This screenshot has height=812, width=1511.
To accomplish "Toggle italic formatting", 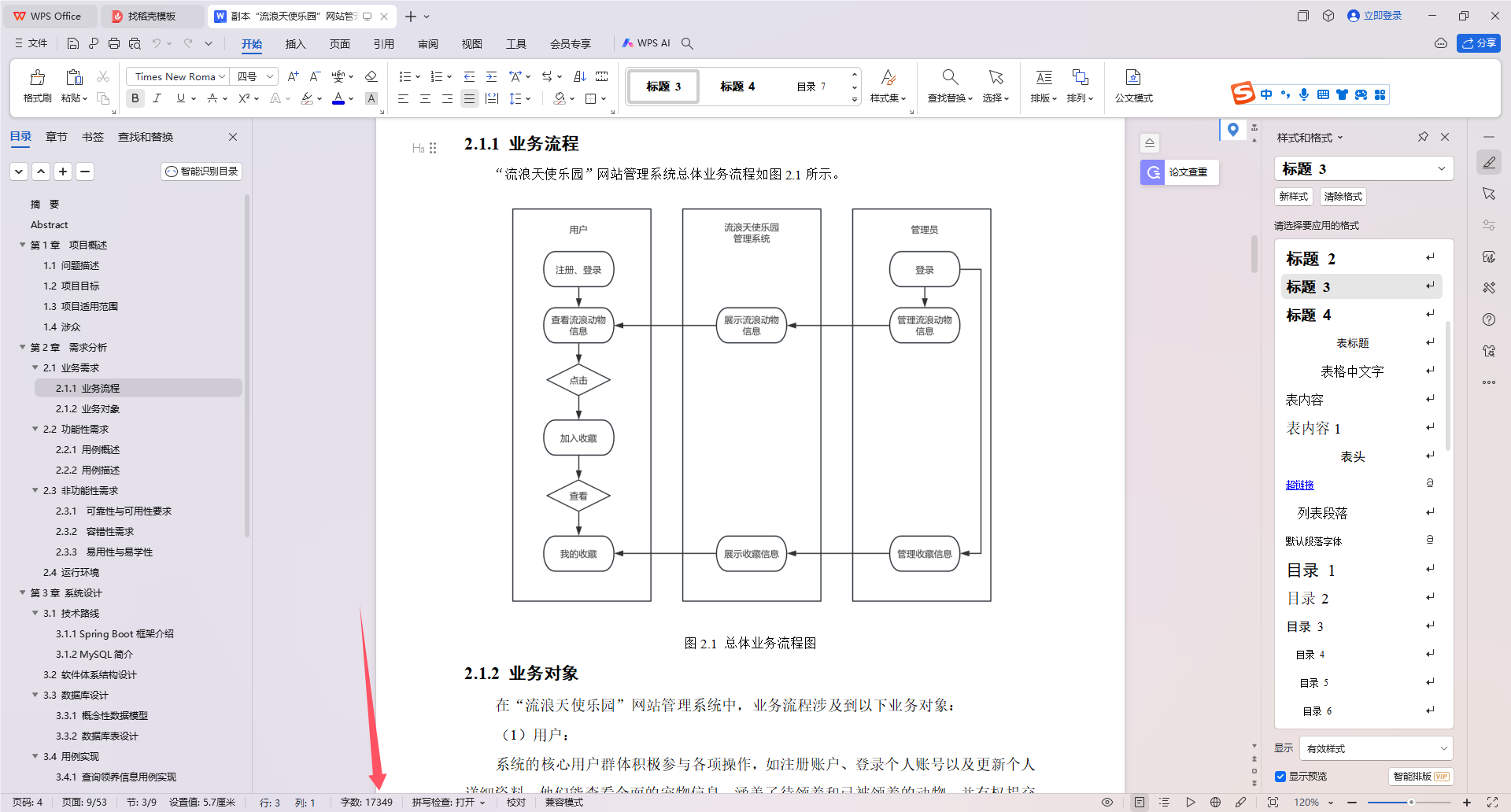I will click(x=157, y=98).
